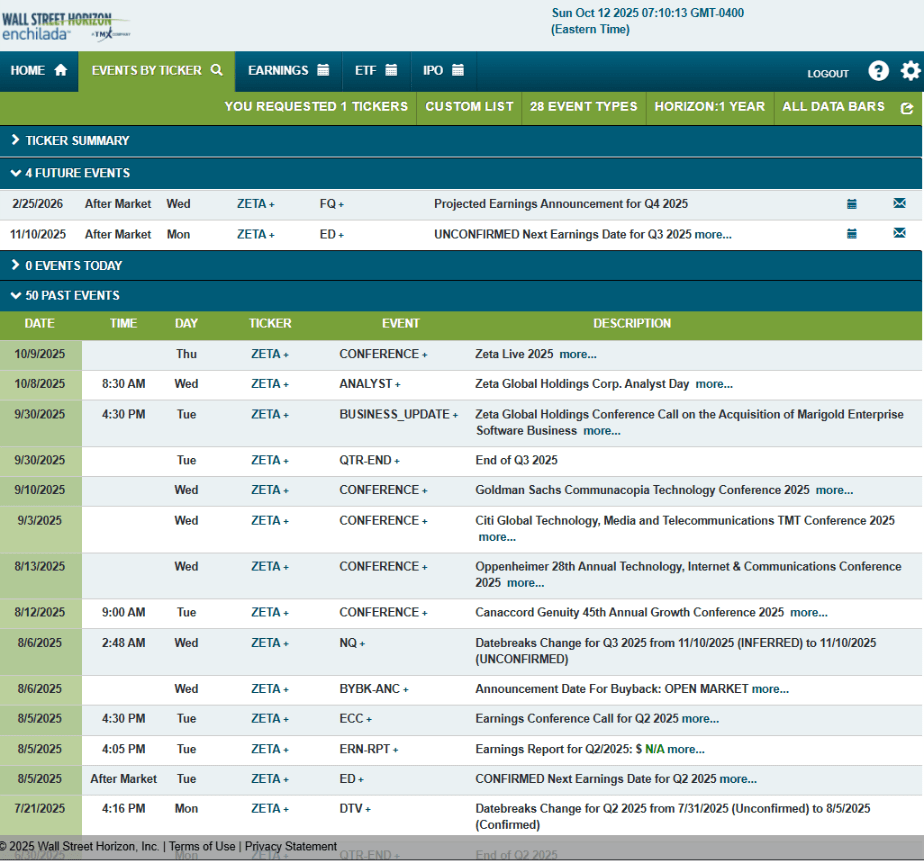Viewport: 924px width, 861px height.
Task: Click the calendar icon on the Q4 2025 projected earnings row
Action: click(852, 203)
